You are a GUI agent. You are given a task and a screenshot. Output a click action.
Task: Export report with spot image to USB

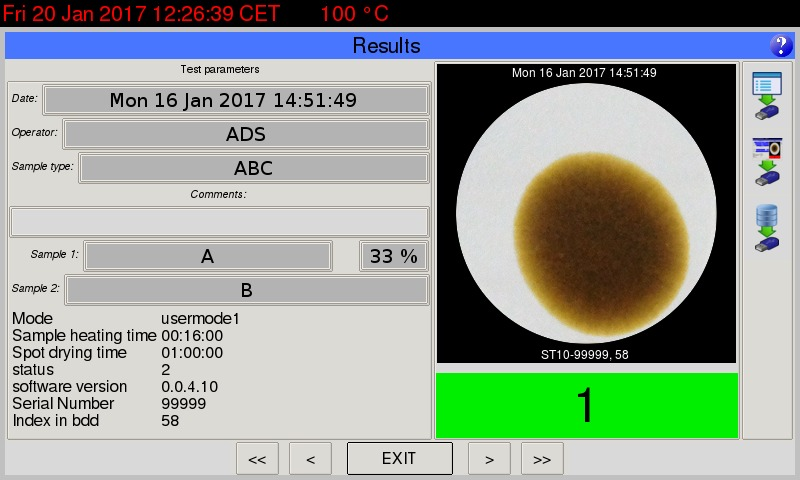click(767, 162)
